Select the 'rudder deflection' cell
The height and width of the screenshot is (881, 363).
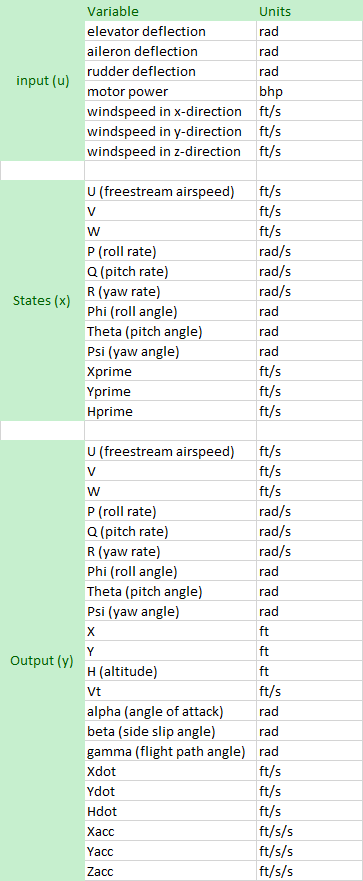click(170, 71)
